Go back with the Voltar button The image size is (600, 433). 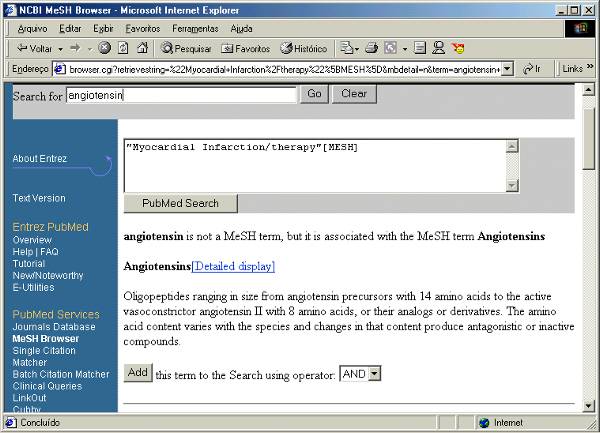(34, 49)
